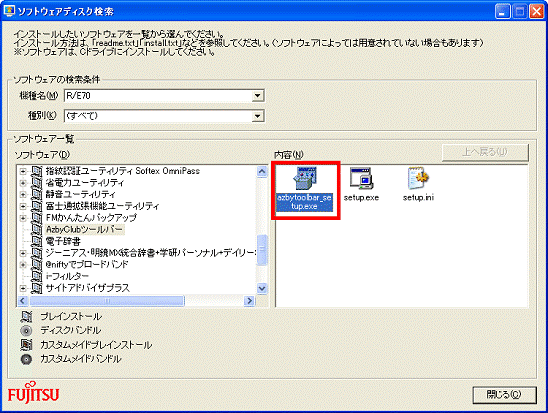Screen dimensions: 548x413
Task: Click the 閉じる(C) button
Action: pyautogui.click(x=504, y=394)
